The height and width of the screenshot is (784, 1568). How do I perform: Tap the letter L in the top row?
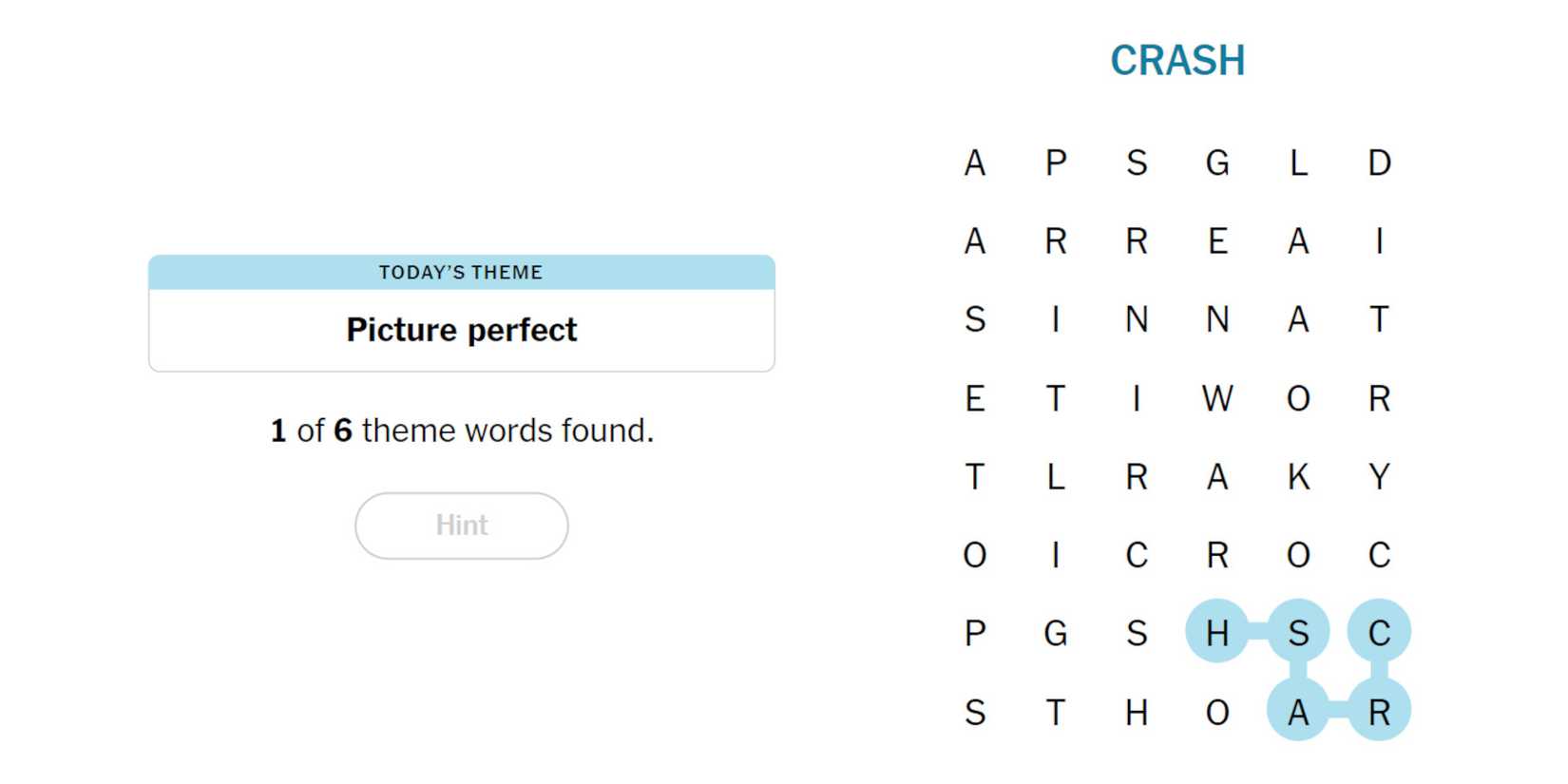tap(1298, 163)
